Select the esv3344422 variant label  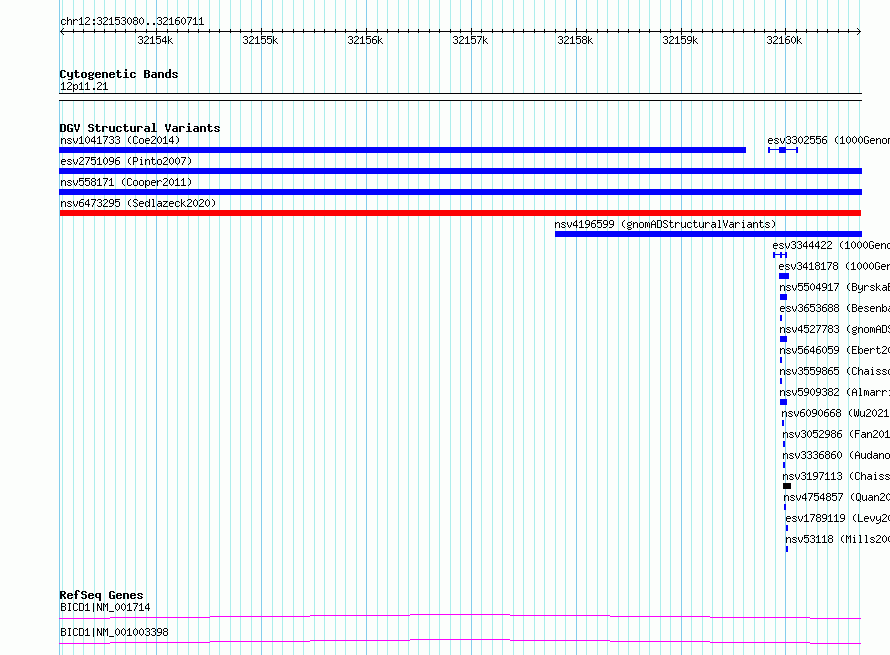tap(831, 245)
